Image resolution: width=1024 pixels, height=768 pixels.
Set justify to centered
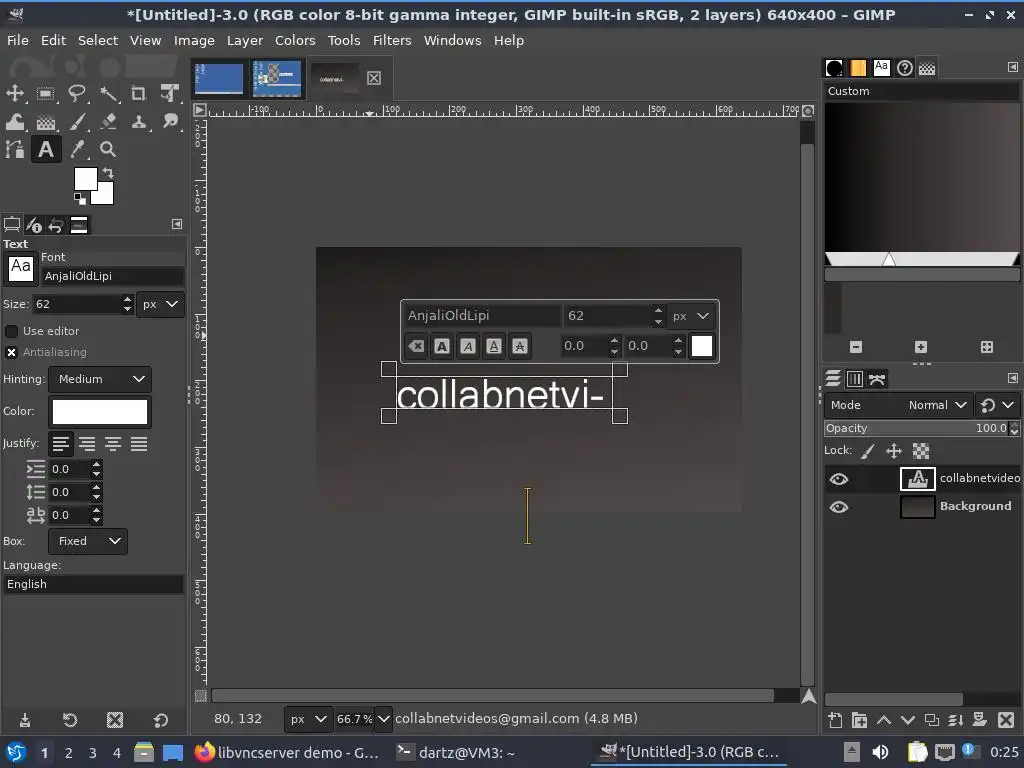(113, 444)
